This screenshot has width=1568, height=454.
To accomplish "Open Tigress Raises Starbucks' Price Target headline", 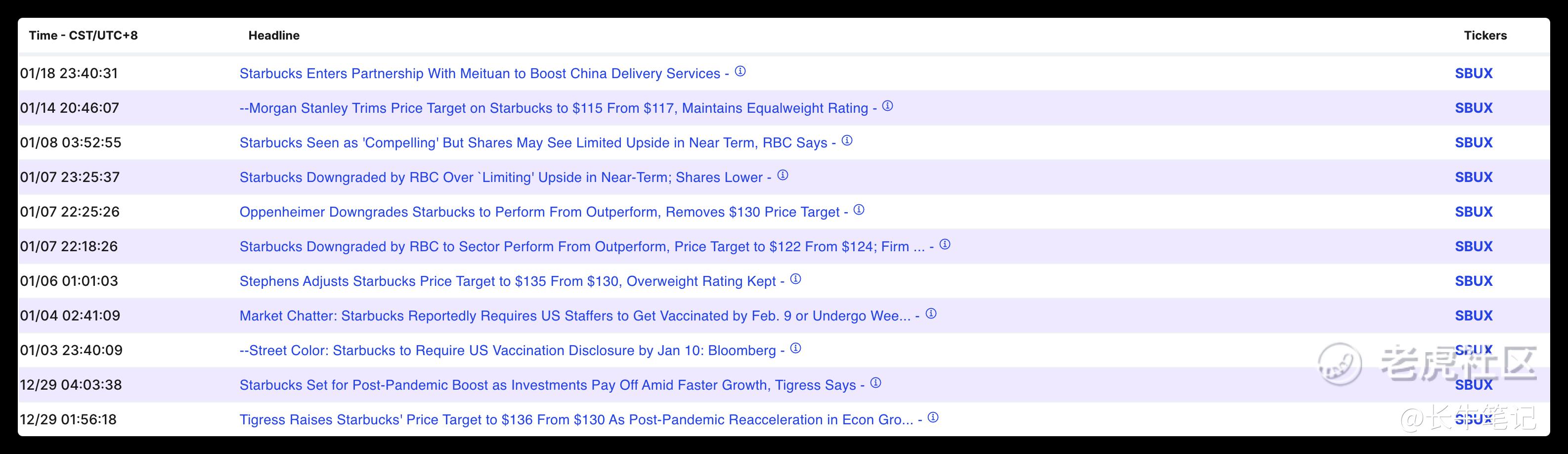I will coord(576,420).
